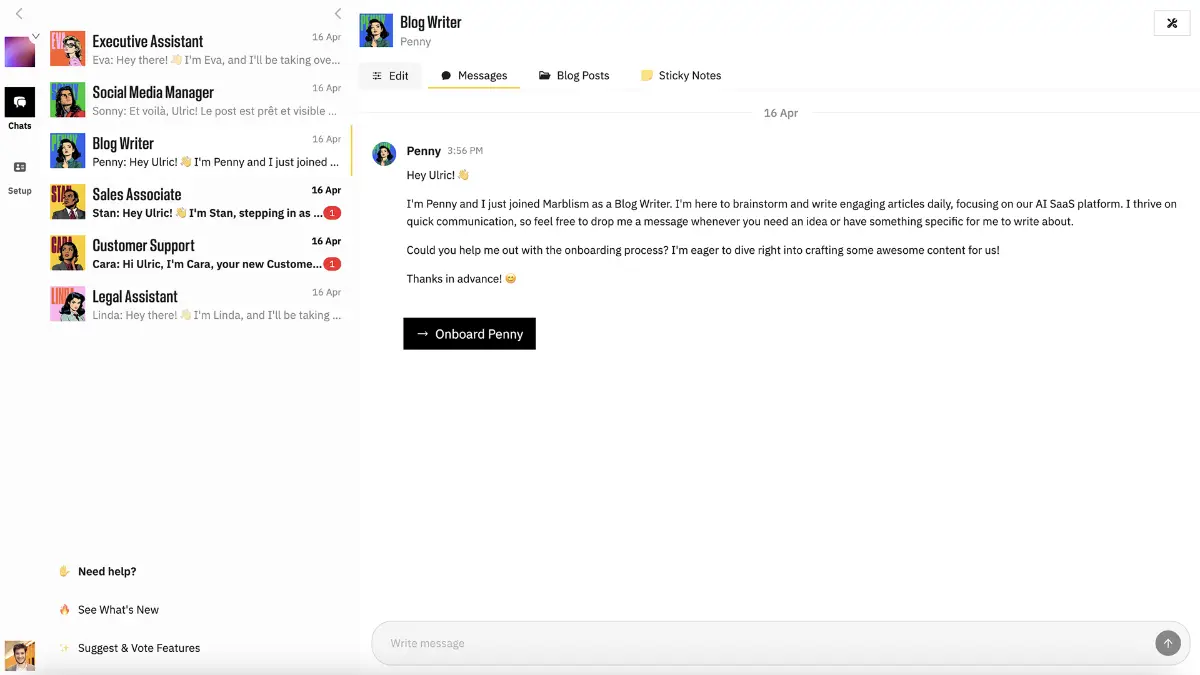Click the back arrow at top-left

coord(19,14)
